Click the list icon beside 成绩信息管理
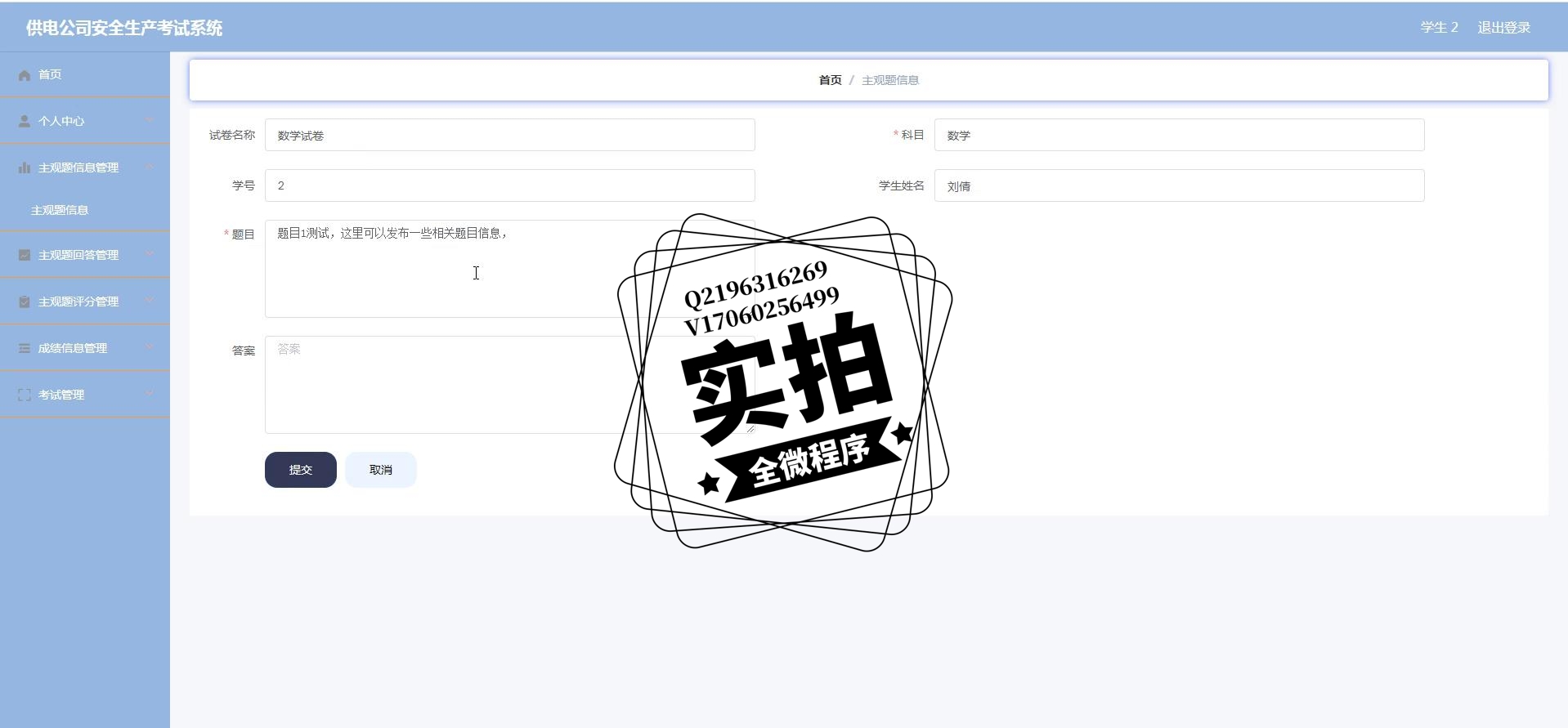Image resolution: width=1568 pixels, height=728 pixels. pyautogui.click(x=25, y=348)
